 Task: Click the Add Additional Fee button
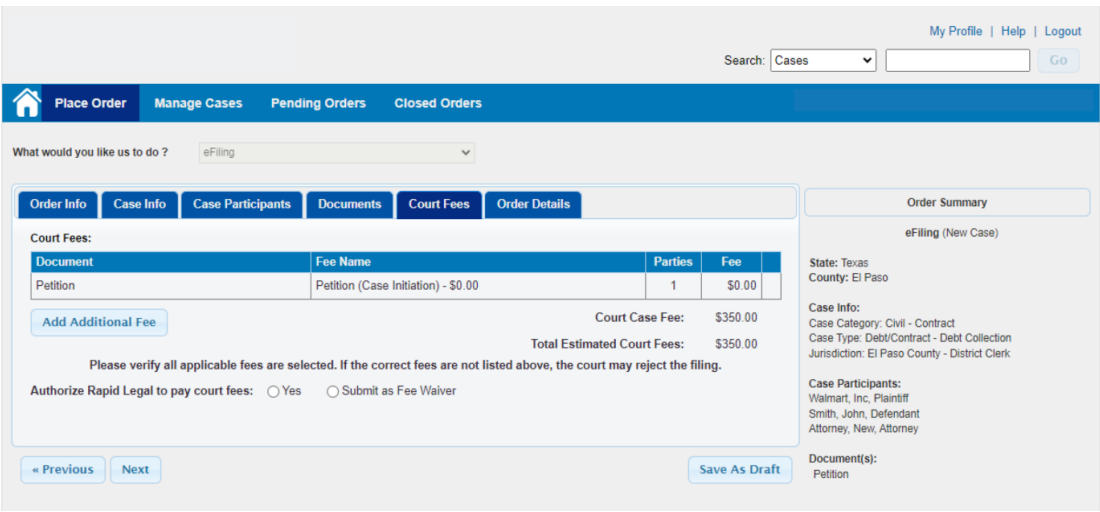99,323
